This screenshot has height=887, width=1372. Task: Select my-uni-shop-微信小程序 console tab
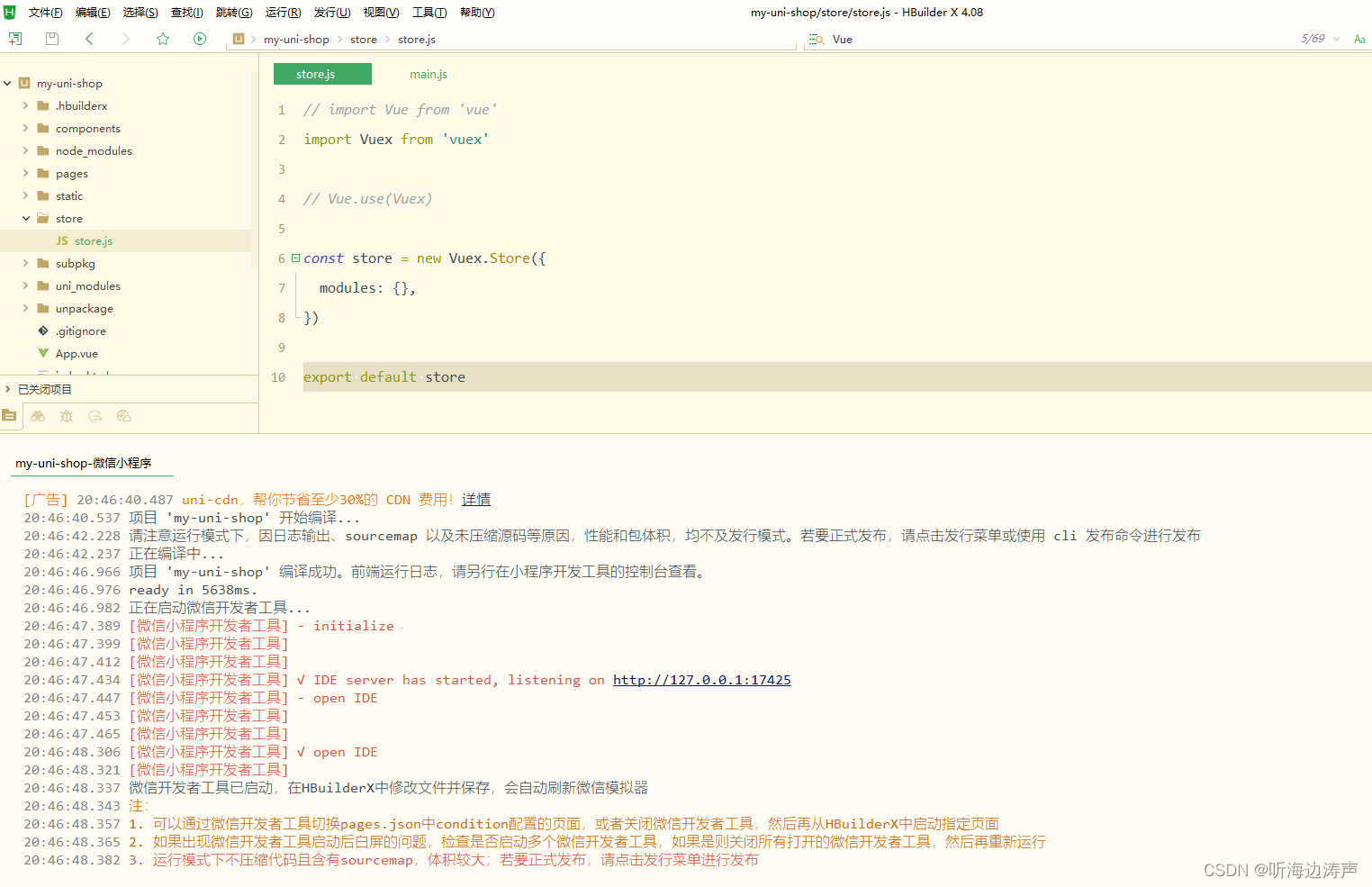point(84,463)
